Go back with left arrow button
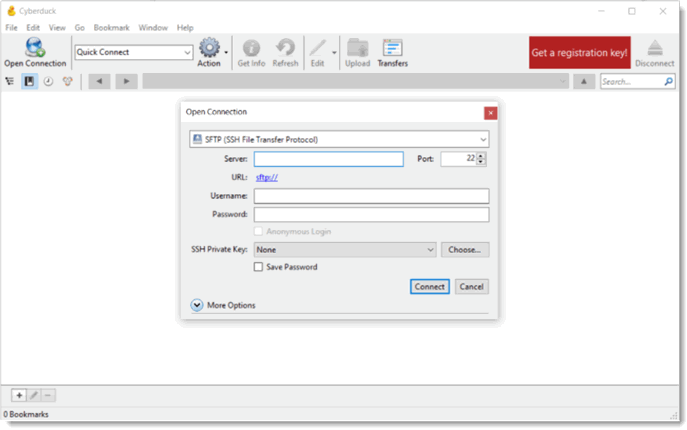This screenshot has width=687, height=430. click(x=99, y=81)
